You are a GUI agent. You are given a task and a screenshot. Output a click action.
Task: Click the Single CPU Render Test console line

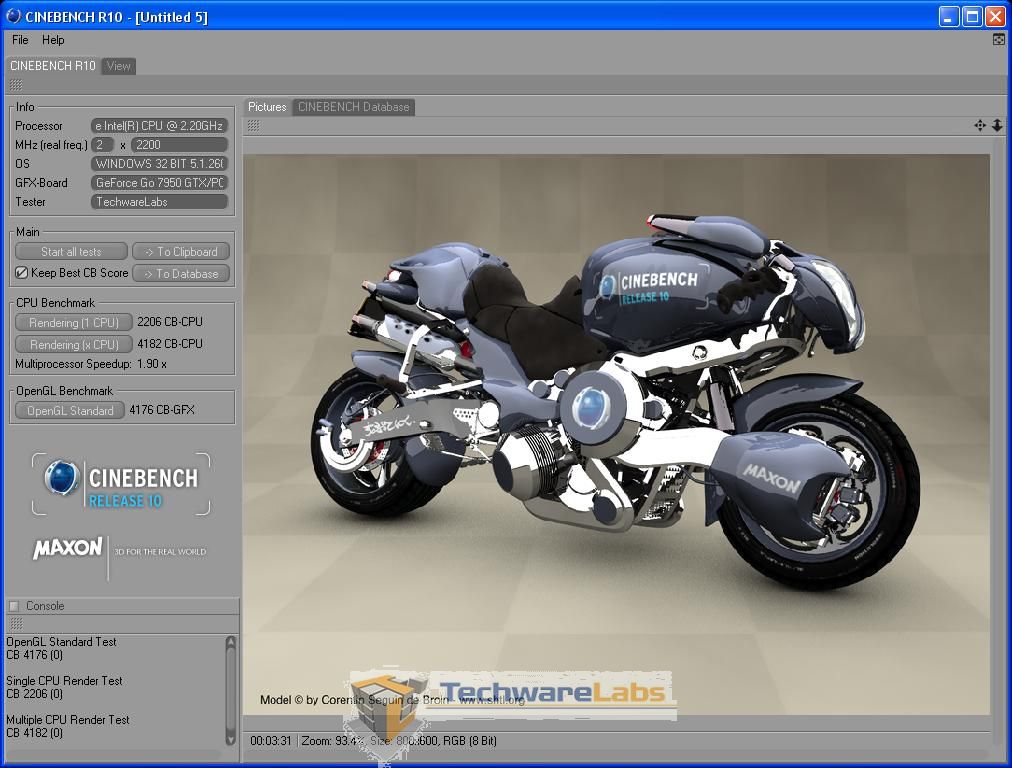pyautogui.click(x=64, y=680)
